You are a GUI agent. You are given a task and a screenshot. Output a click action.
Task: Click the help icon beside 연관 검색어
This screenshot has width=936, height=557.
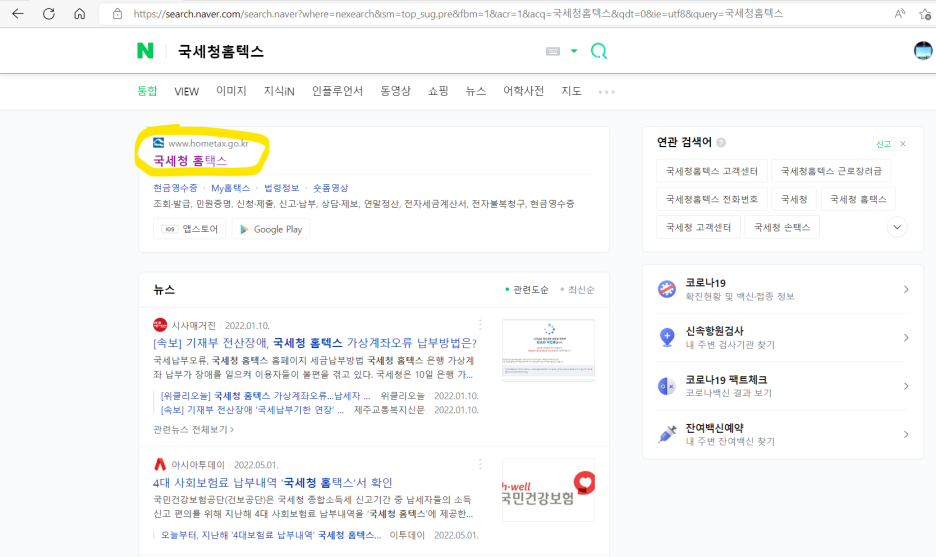721,143
